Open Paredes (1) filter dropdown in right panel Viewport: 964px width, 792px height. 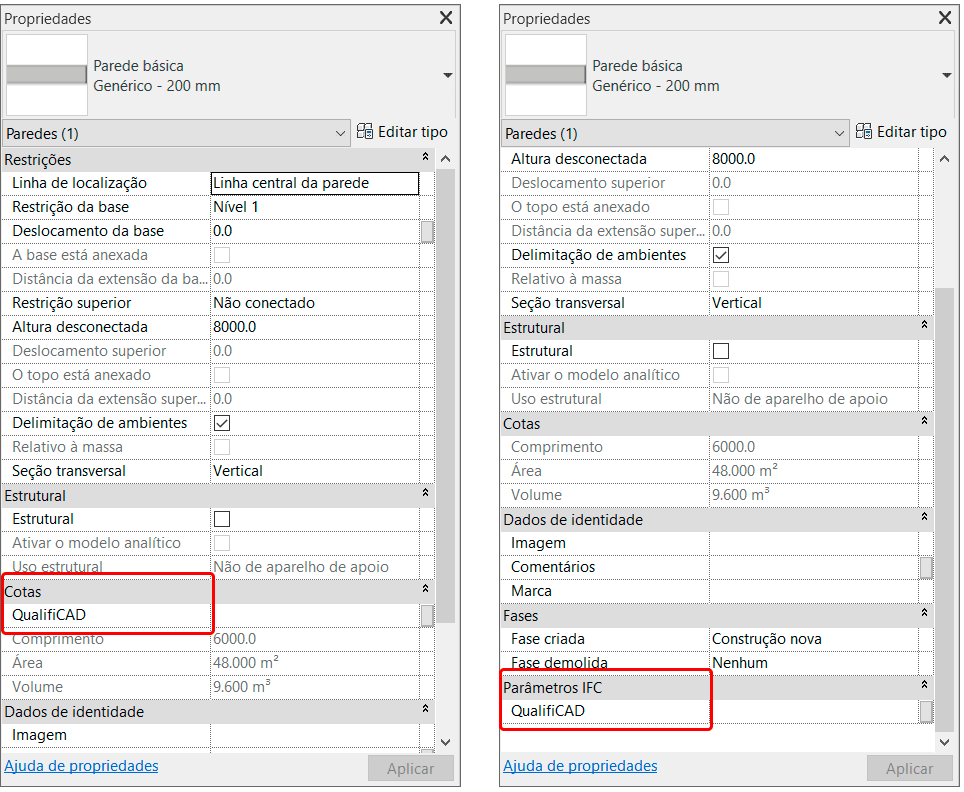pos(839,133)
